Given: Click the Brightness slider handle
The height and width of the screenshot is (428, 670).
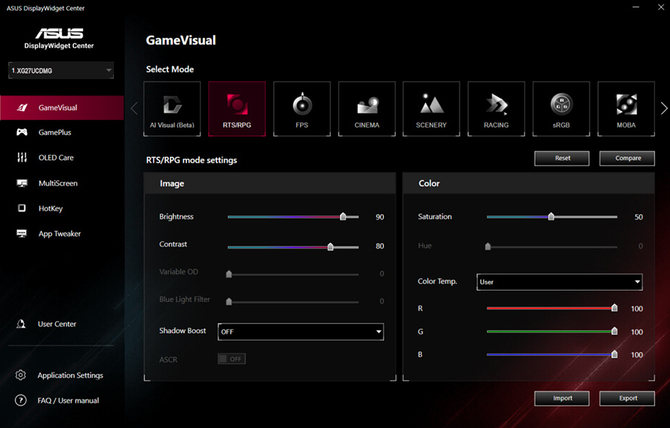Looking at the screenshot, I should (x=343, y=217).
